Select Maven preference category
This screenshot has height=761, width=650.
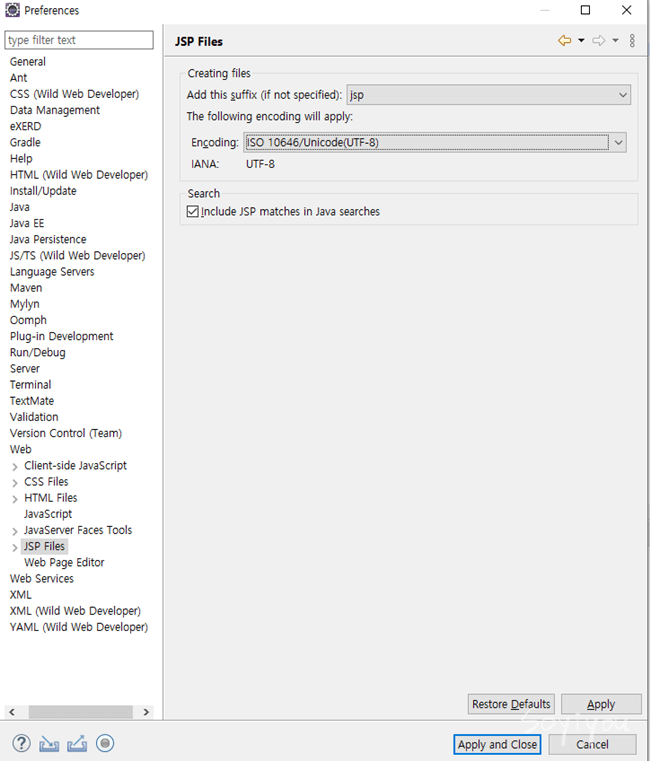26,288
